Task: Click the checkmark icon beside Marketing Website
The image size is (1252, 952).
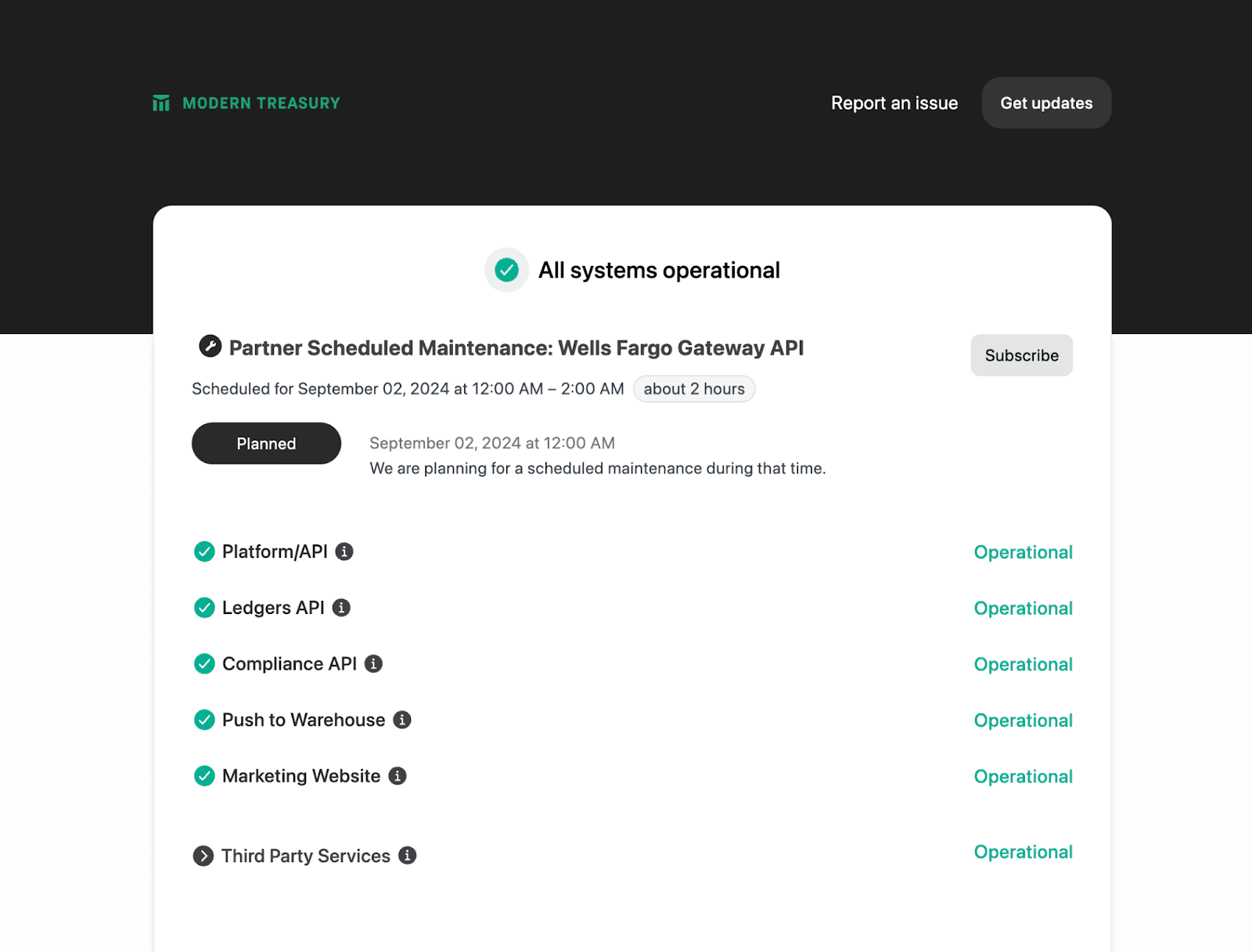Action: (x=203, y=776)
